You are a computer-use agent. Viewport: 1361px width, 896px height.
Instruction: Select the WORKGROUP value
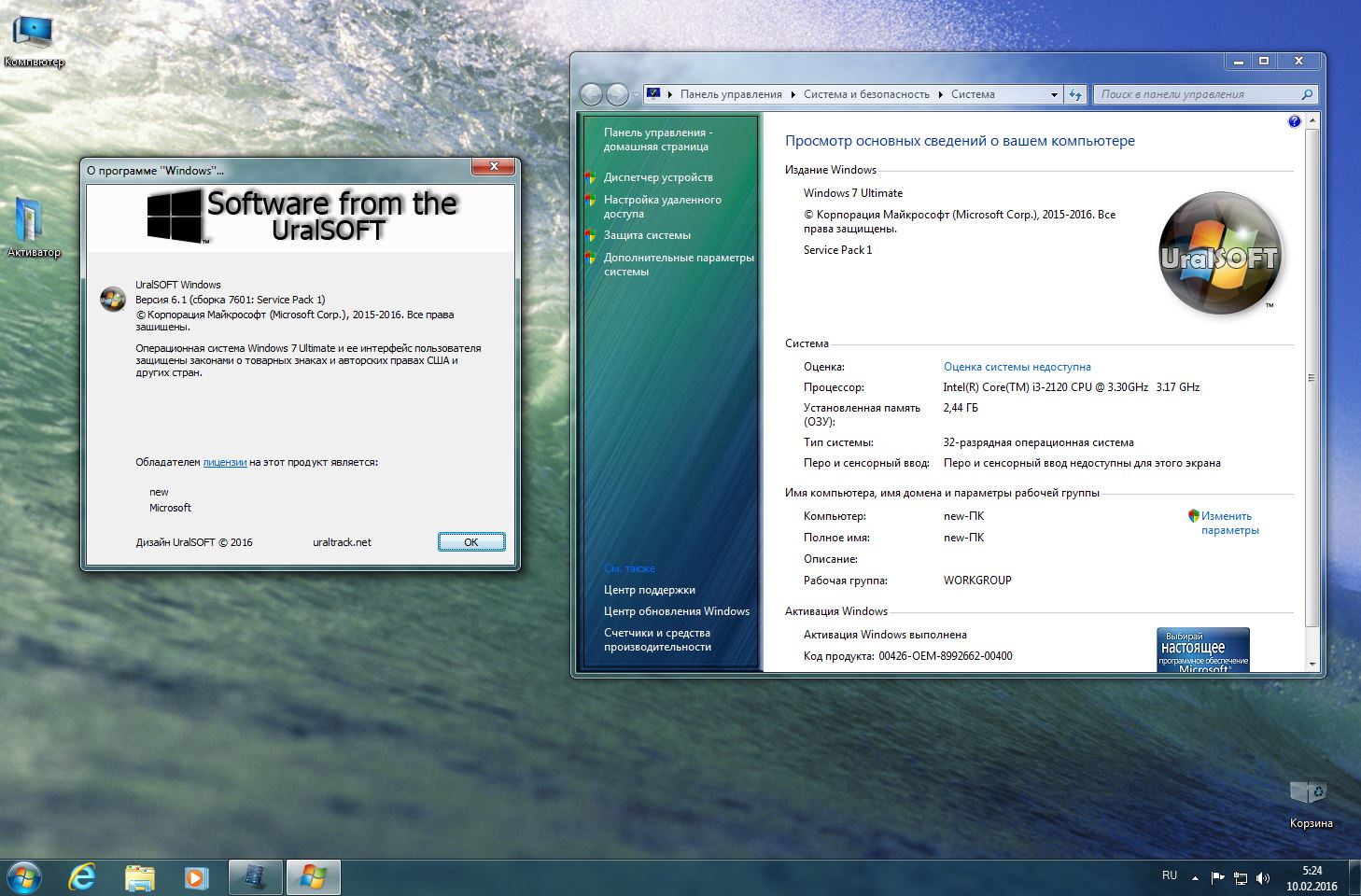tap(977, 580)
